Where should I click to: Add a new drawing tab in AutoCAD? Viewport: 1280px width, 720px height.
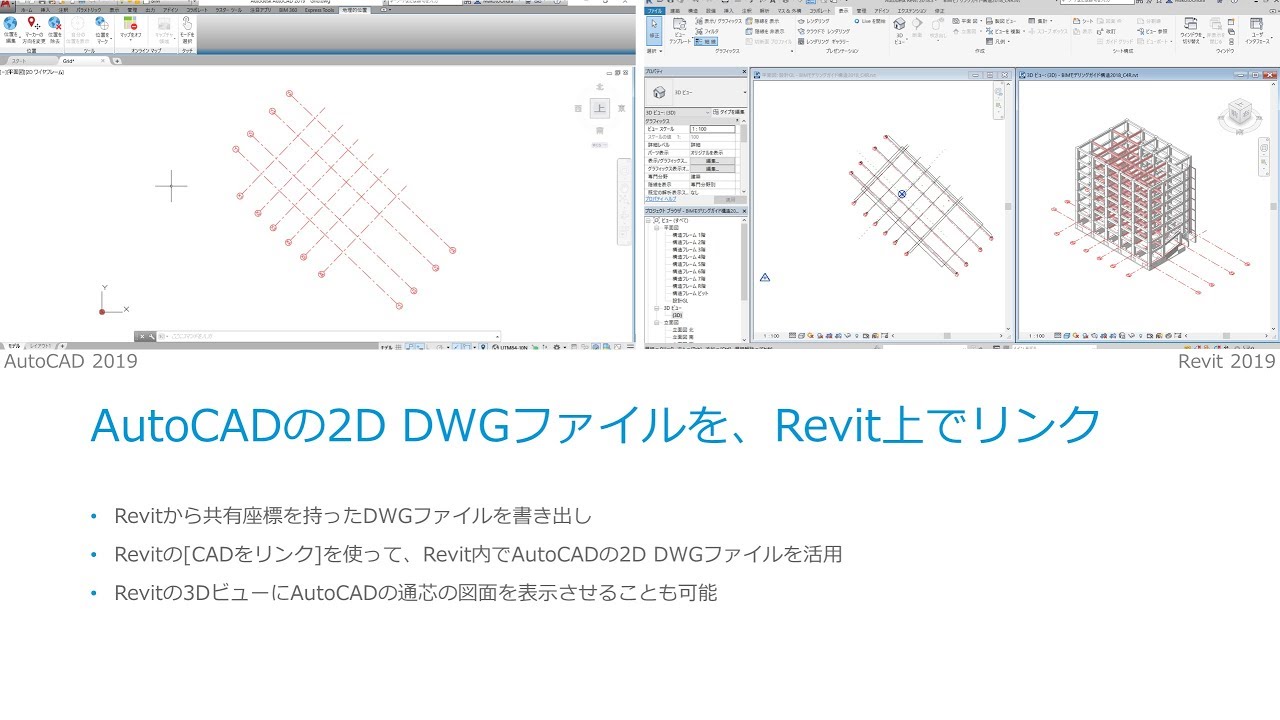[117, 61]
